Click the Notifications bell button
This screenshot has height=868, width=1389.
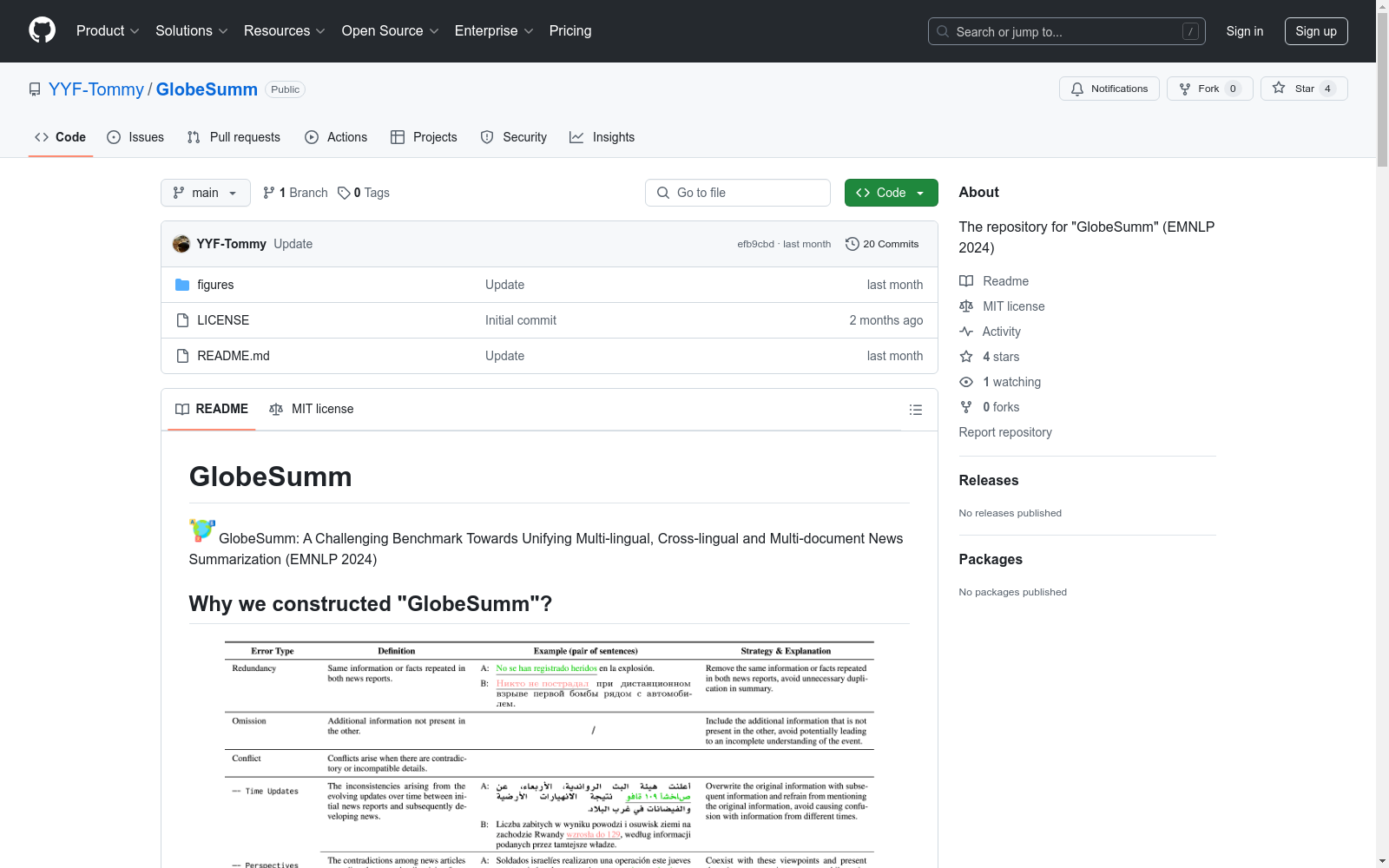click(x=1109, y=89)
